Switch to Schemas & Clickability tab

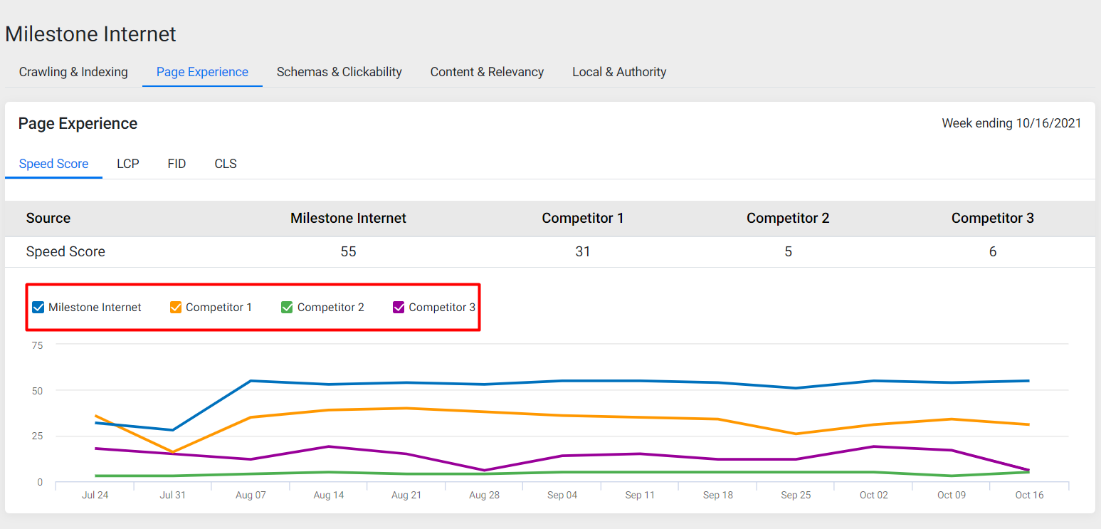tap(339, 72)
